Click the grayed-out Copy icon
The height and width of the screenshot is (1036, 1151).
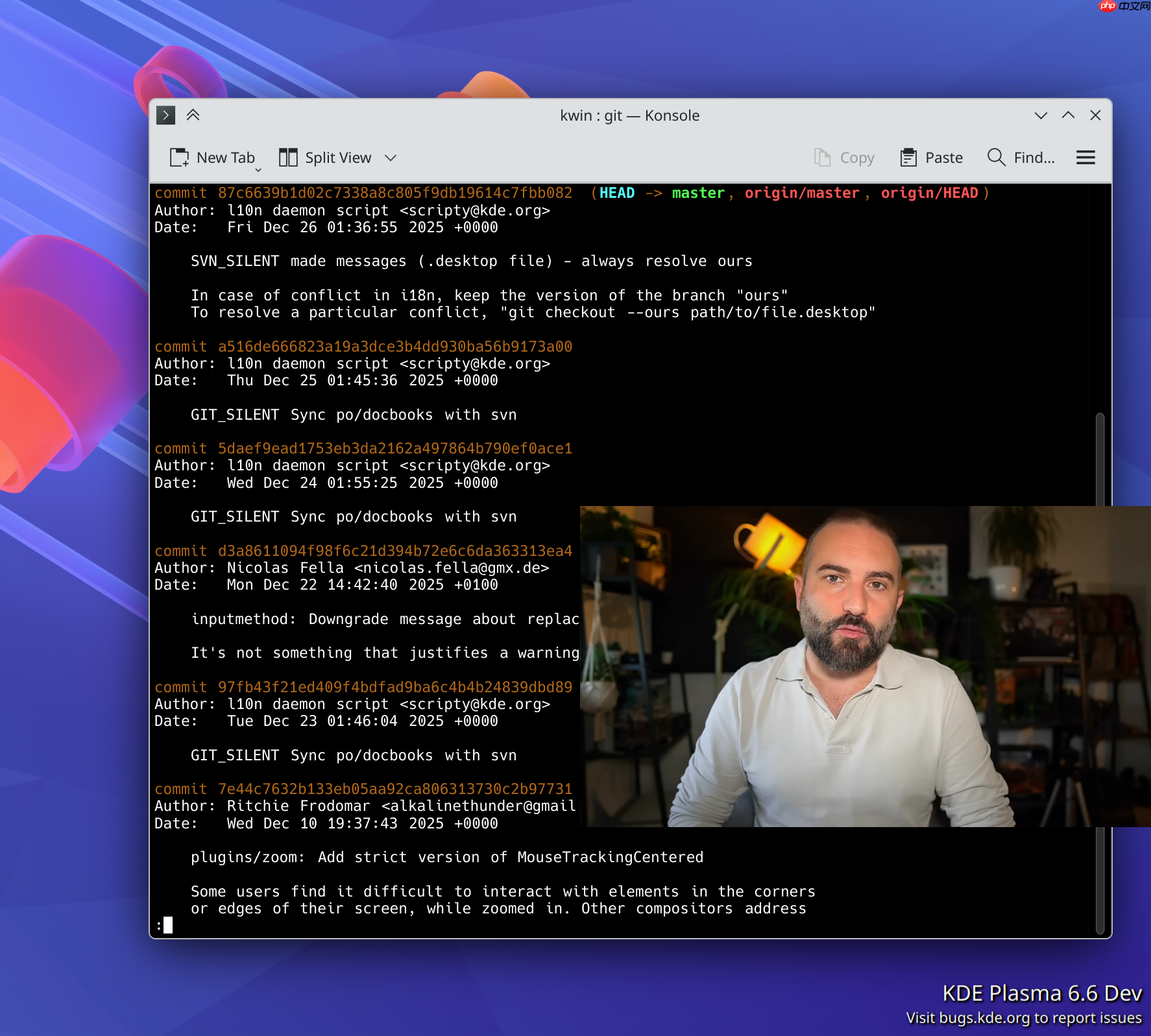[x=822, y=157]
